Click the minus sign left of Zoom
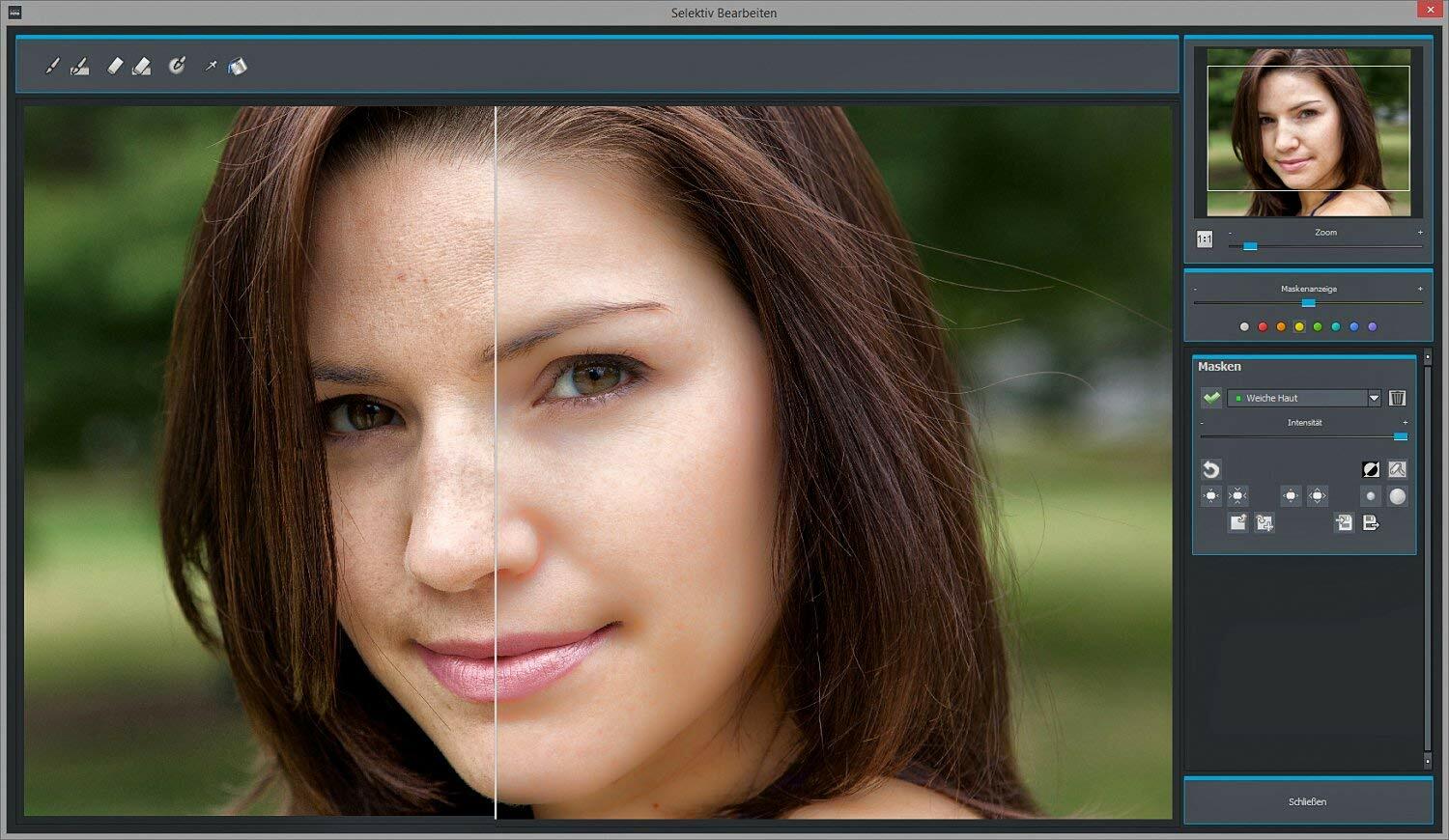This screenshot has height=840, width=1449. (1230, 233)
